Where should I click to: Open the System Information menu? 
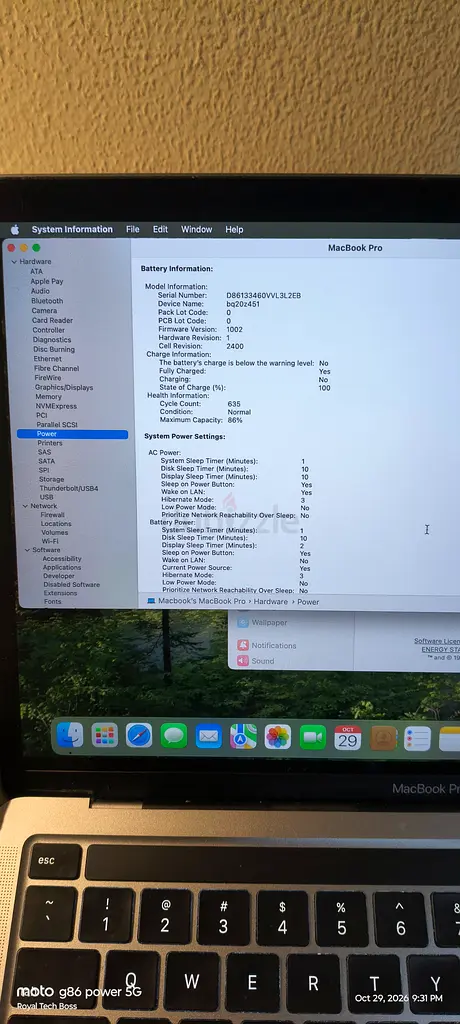(72, 229)
